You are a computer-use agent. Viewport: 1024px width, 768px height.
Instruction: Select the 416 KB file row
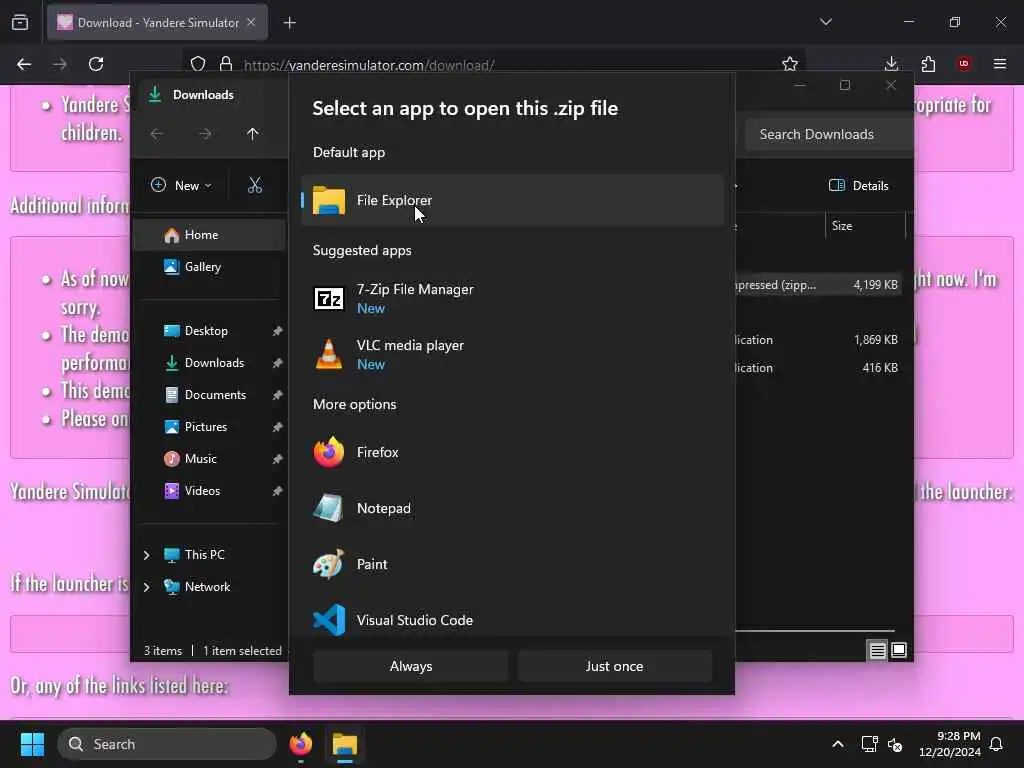point(818,368)
